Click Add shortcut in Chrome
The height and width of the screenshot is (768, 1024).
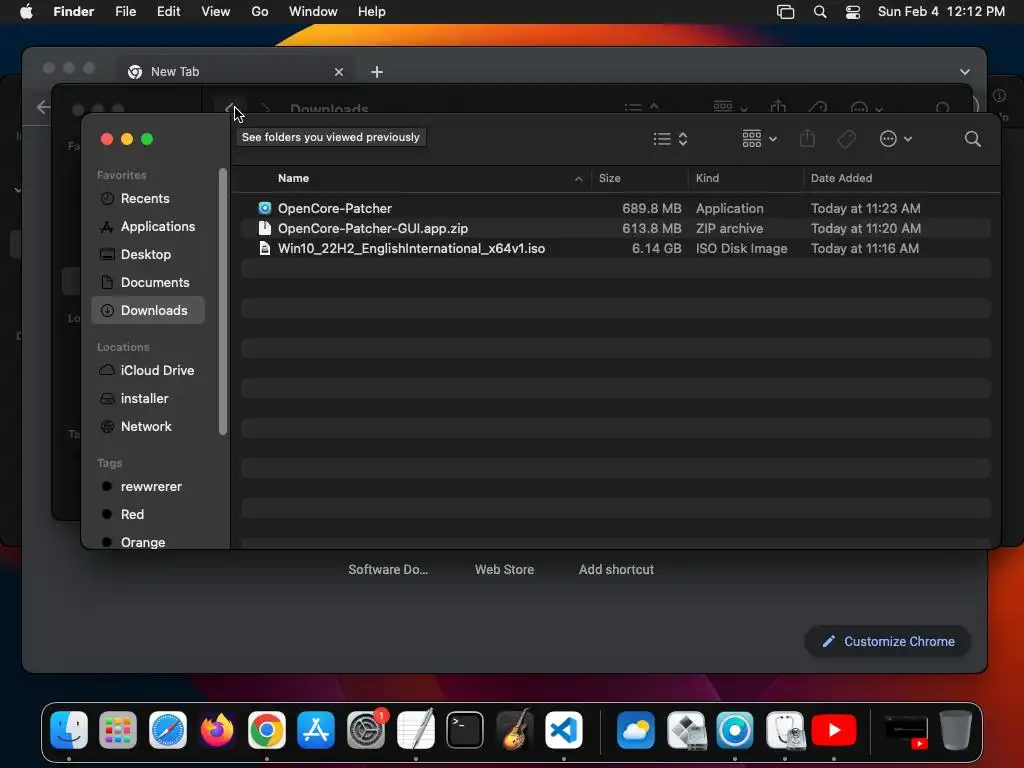[616, 569]
